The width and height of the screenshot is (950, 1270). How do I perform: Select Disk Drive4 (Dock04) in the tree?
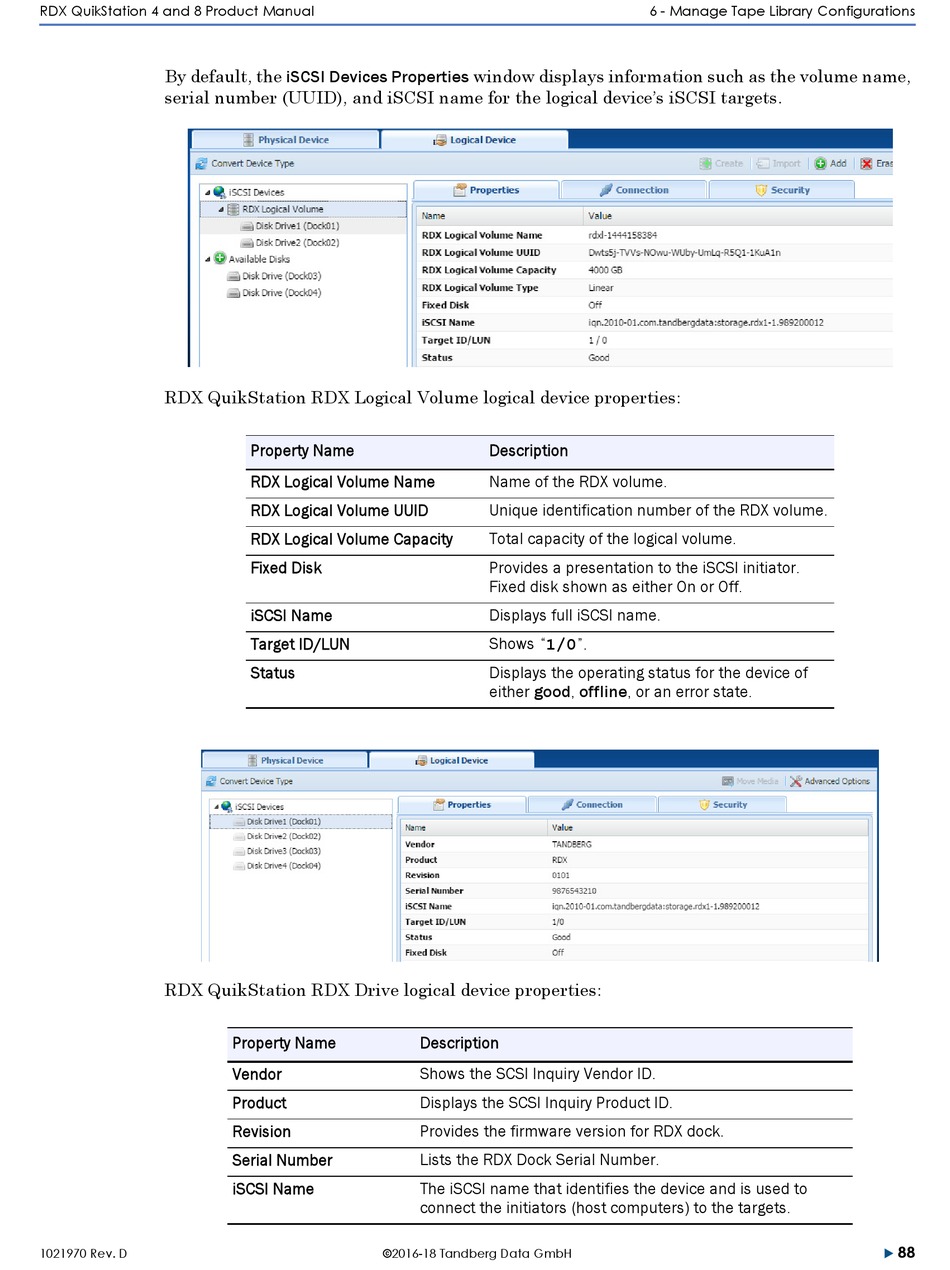click(277, 866)
